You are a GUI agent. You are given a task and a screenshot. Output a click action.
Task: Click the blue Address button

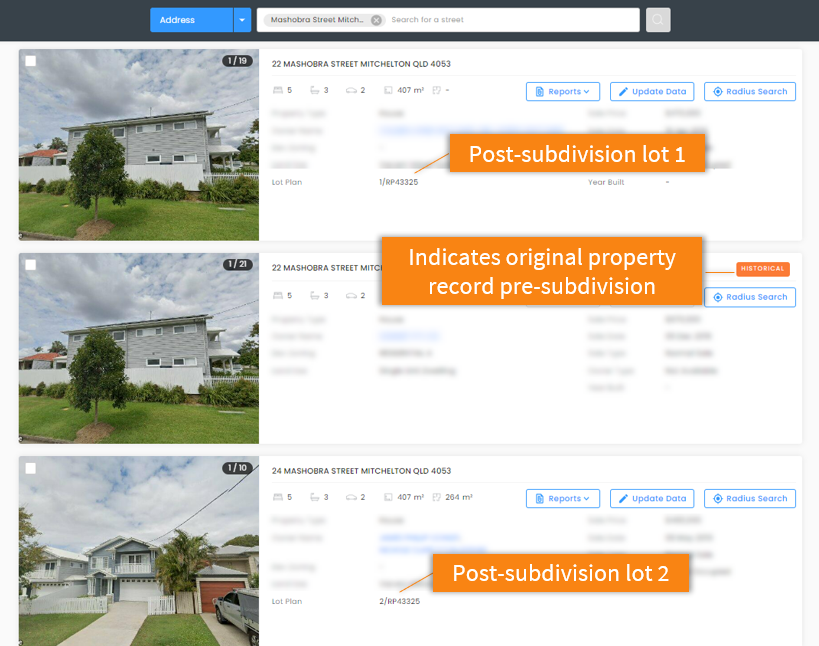click(191, 20)
